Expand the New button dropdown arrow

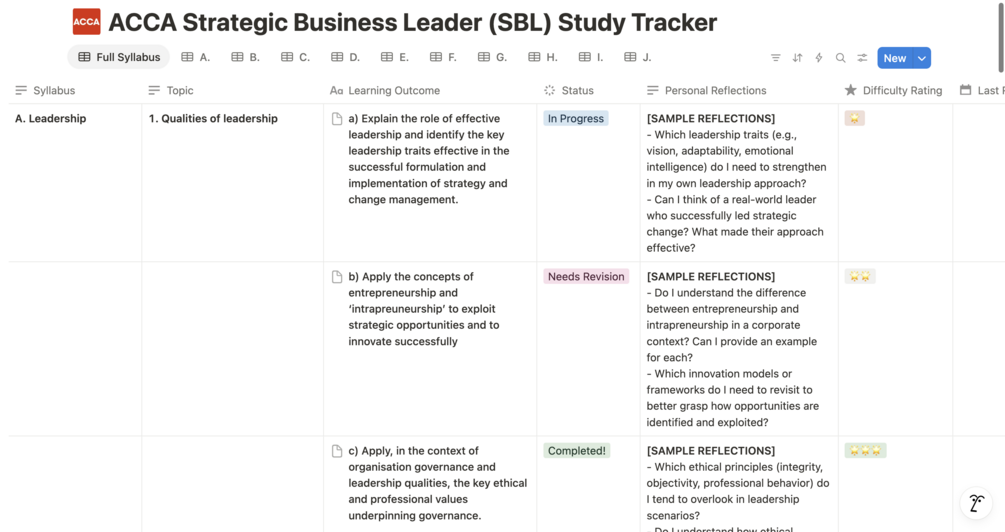click(x=922, y=58)
